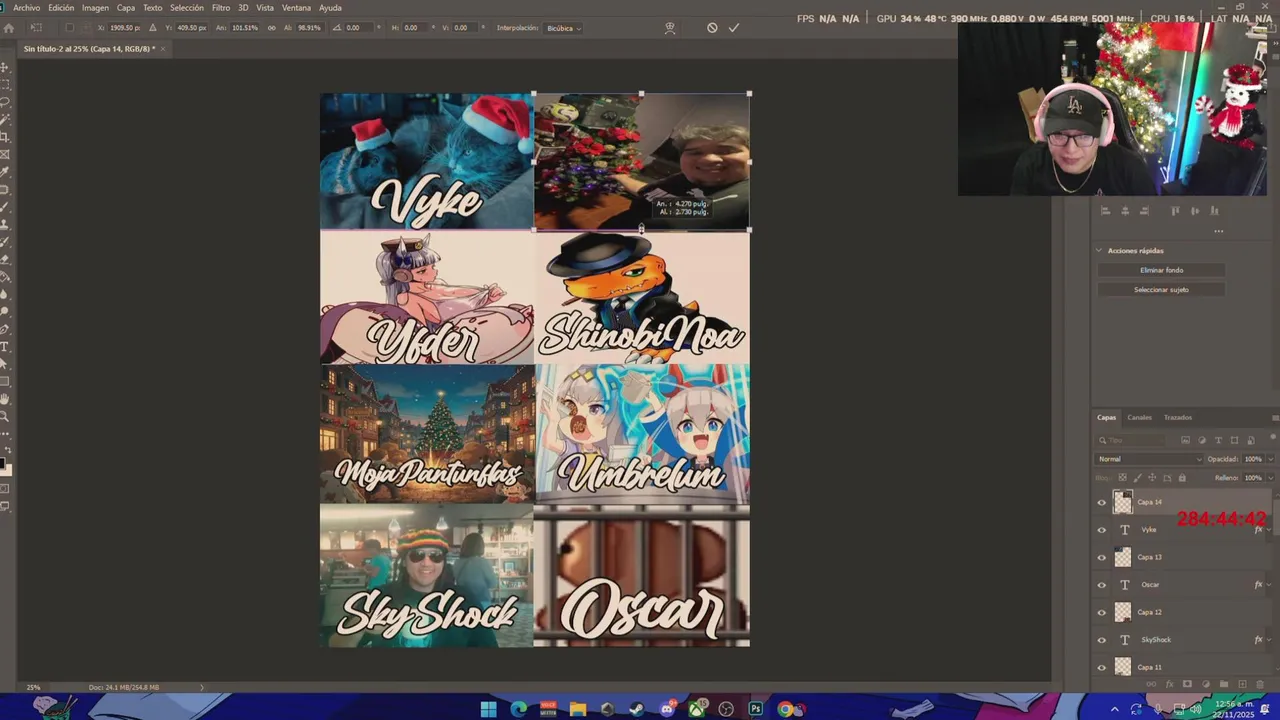Add a layer style via fx icon
The image size is (1280, 720).
pos(1169,684)
